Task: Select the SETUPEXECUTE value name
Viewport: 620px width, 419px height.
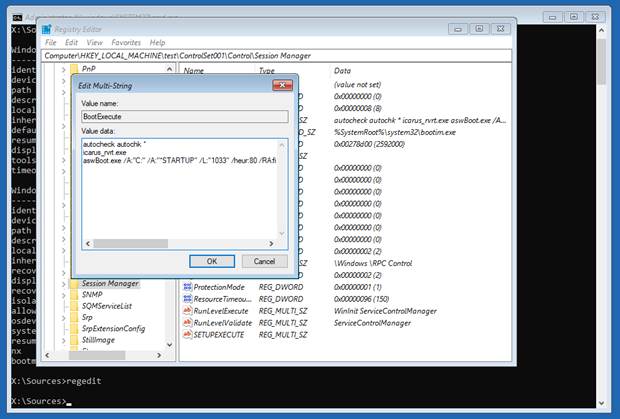Action: click(x=219, y=334)
